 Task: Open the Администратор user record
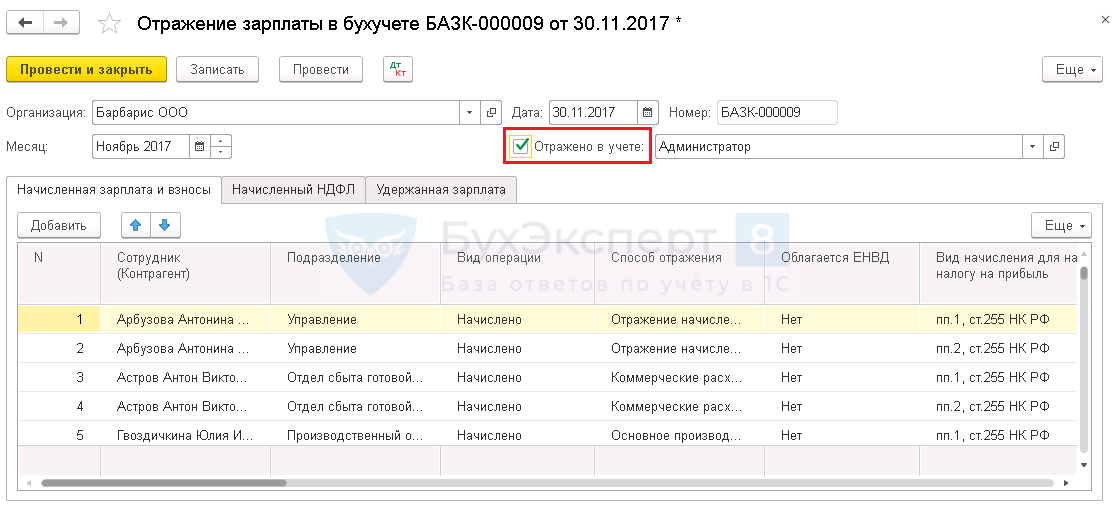(x=1054, y=146)
